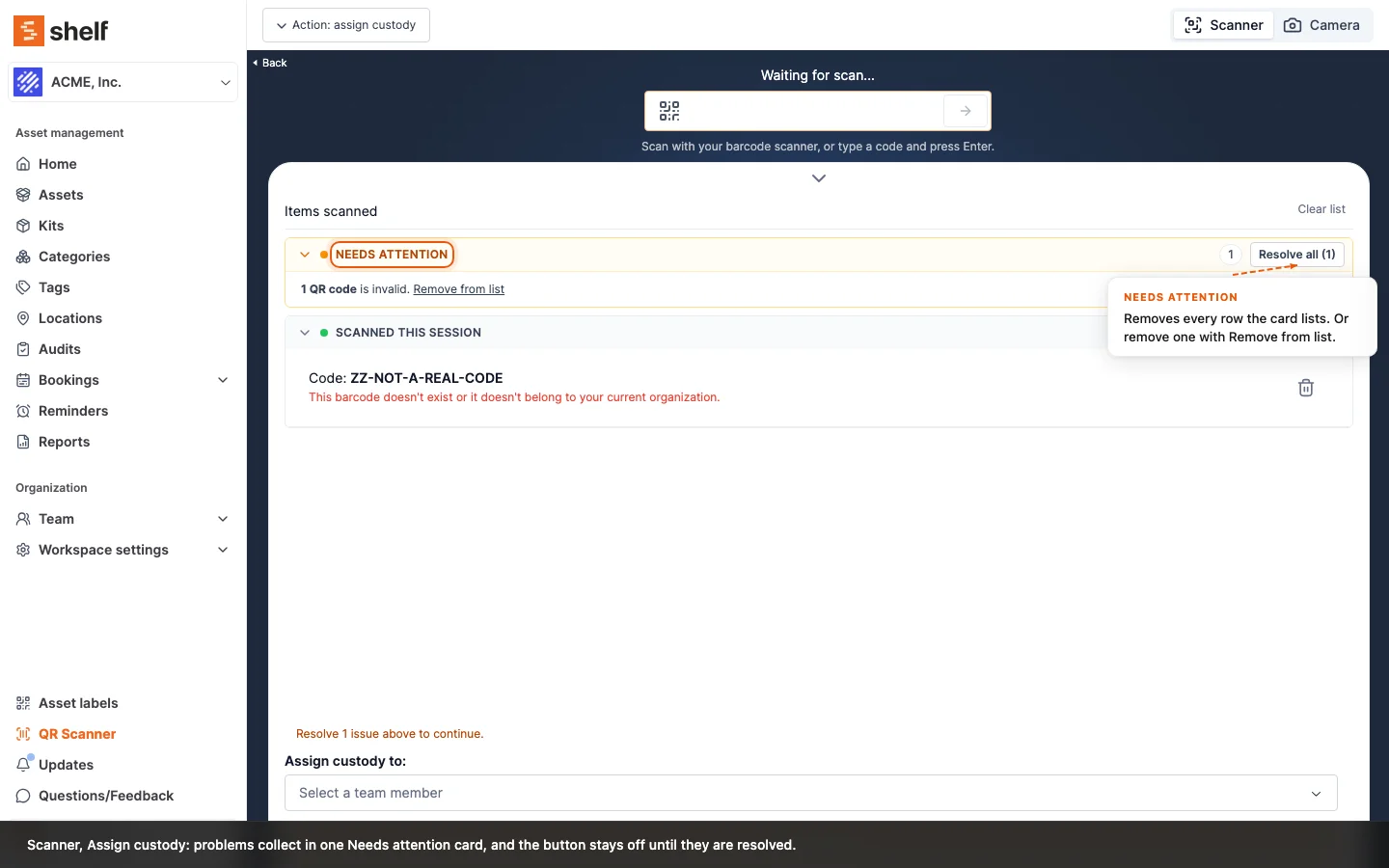This screenshot has width=1389, height=868.
Task: Submit the code with the arrow button
Action: tap(966, 111)
